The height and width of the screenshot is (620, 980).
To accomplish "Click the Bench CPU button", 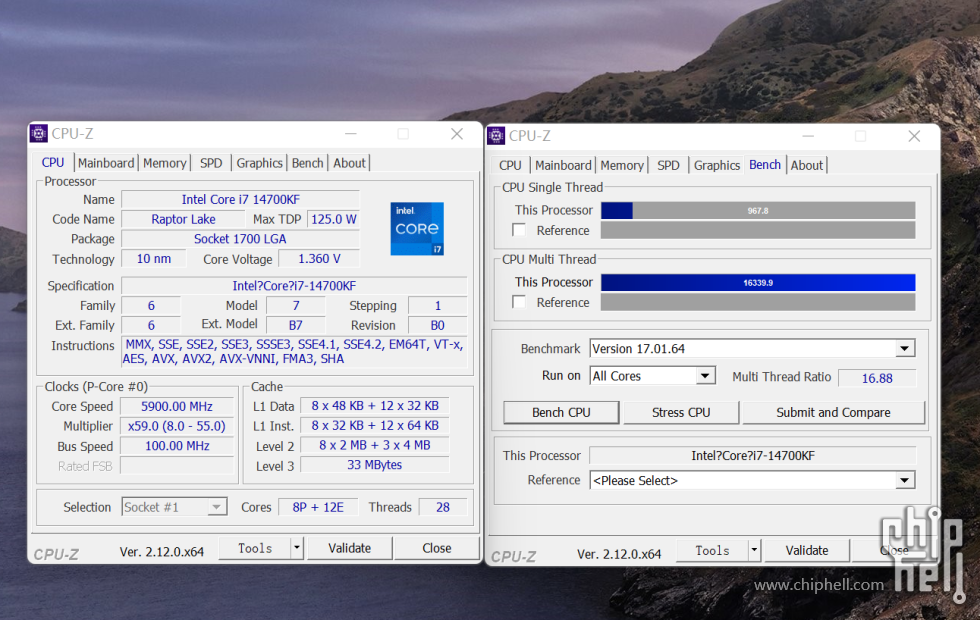I will [x=561, y=412].
